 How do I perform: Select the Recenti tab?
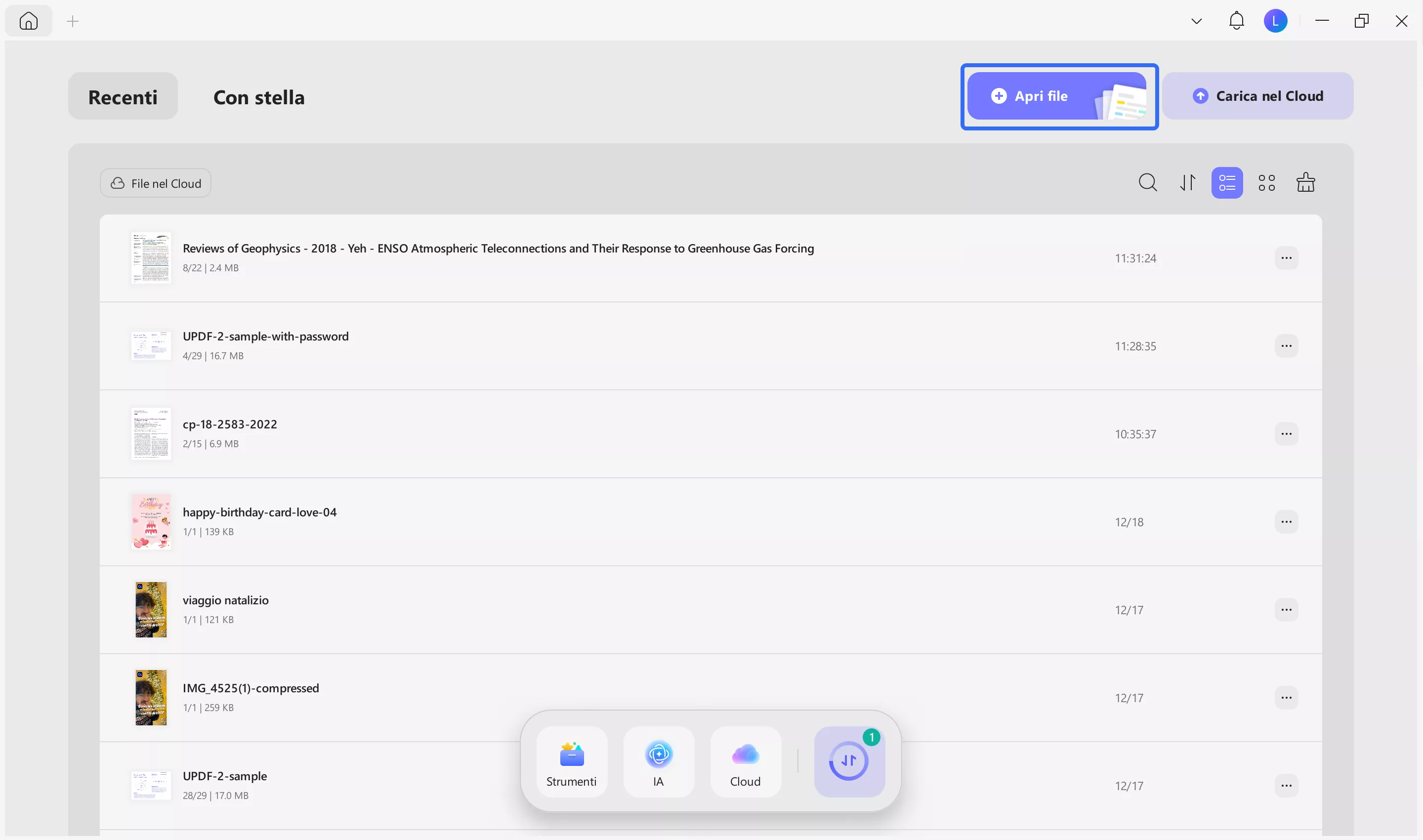pyautogui.click(x=123, y=97)
